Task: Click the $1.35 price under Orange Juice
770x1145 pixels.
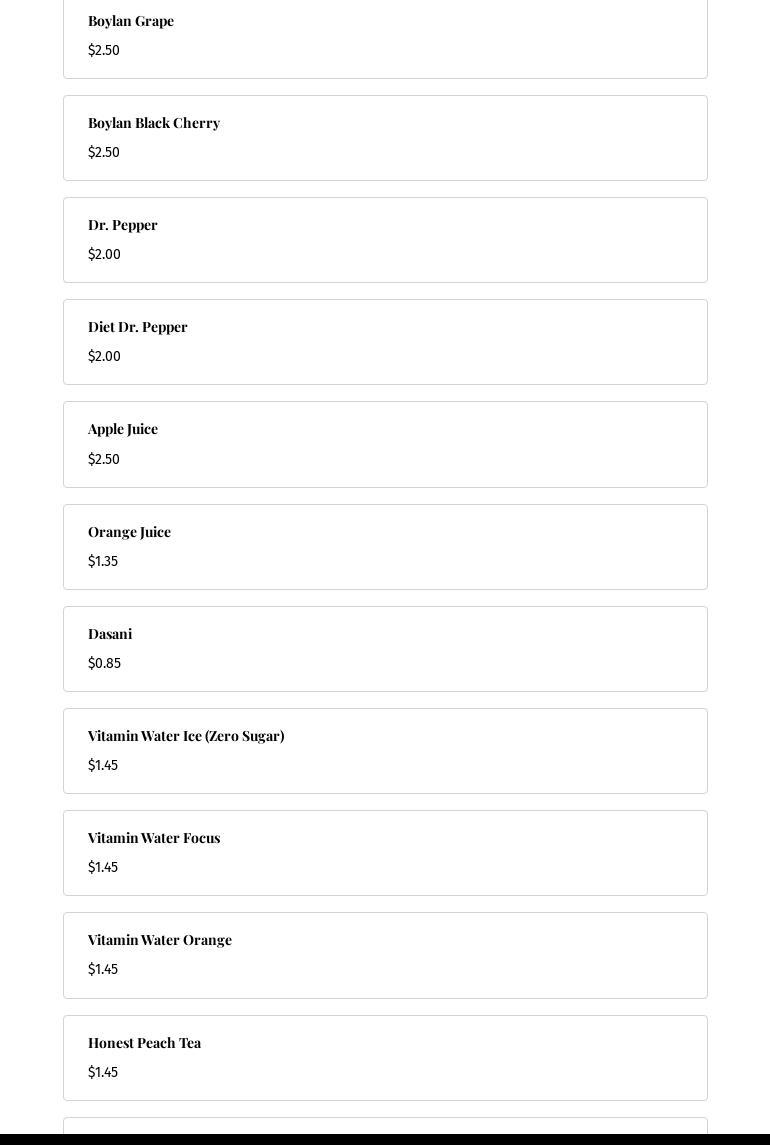Action: pos(103,562)
